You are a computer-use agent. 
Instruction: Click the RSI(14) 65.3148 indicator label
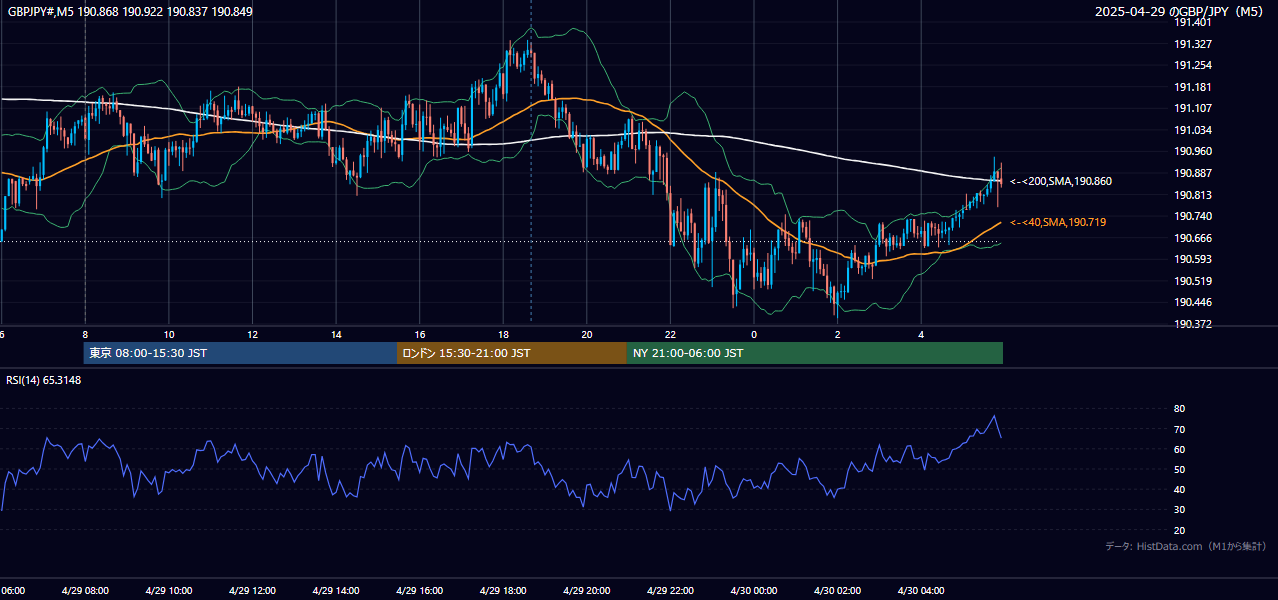click(44, 380)
